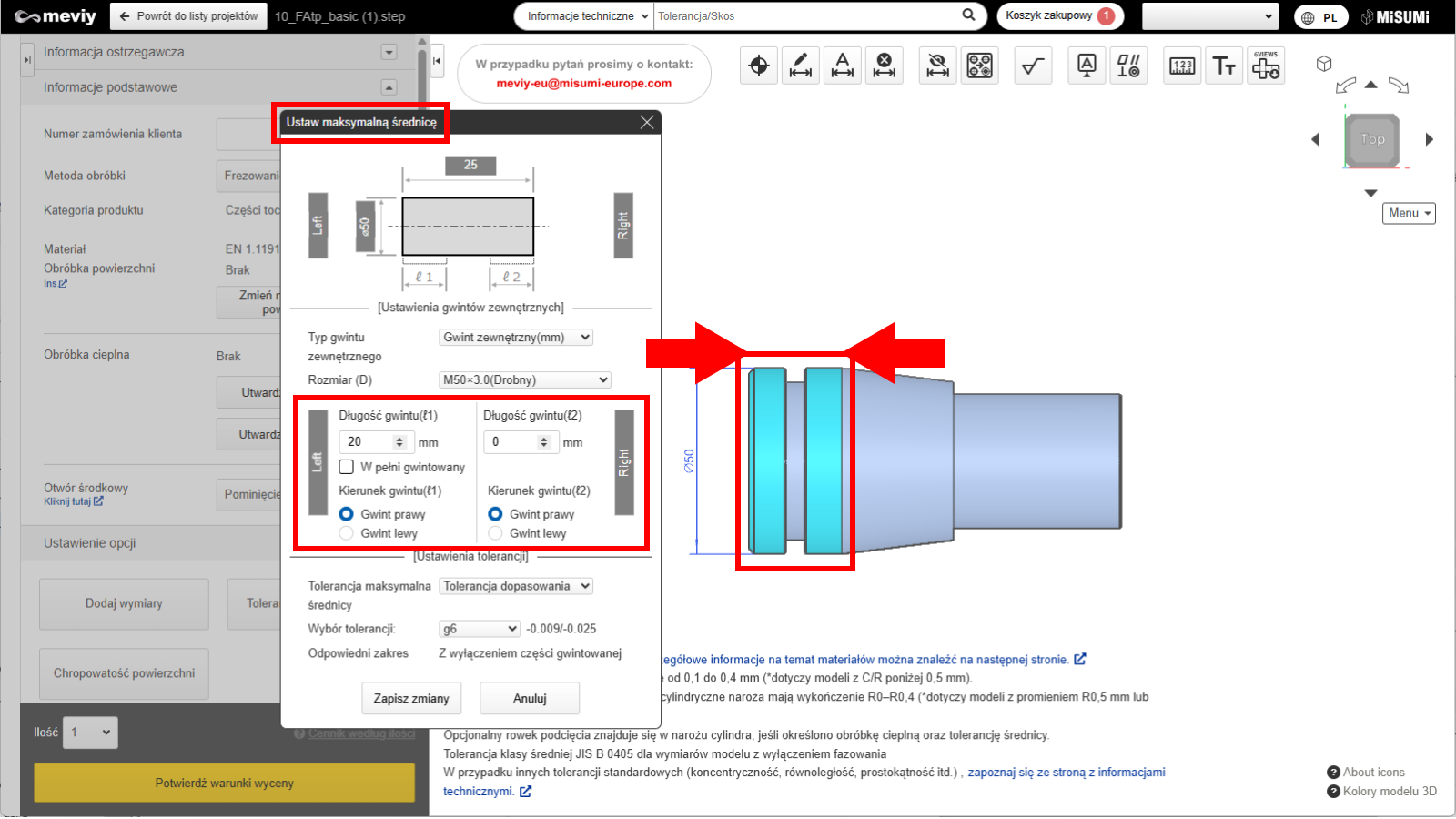Open the surface roughness checkmark tool
The image size is (1456, 819).
[1033, 66]
